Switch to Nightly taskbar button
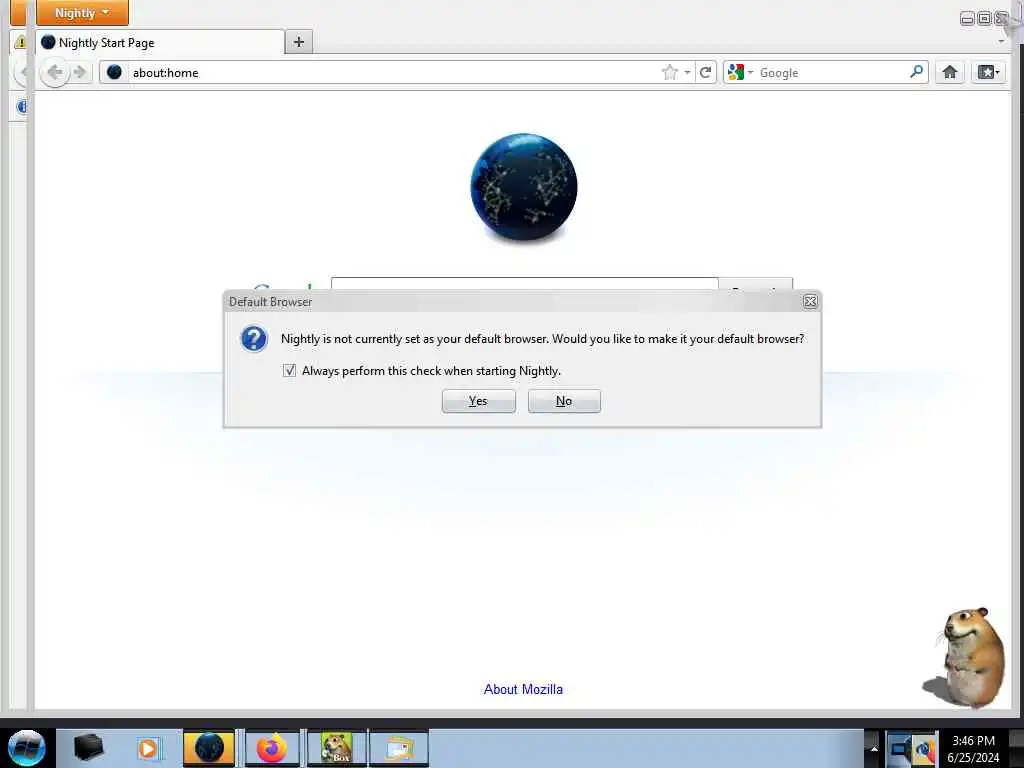Image resolution: width=1024 pixels, height=768 pixels. (x=208, y=748)
